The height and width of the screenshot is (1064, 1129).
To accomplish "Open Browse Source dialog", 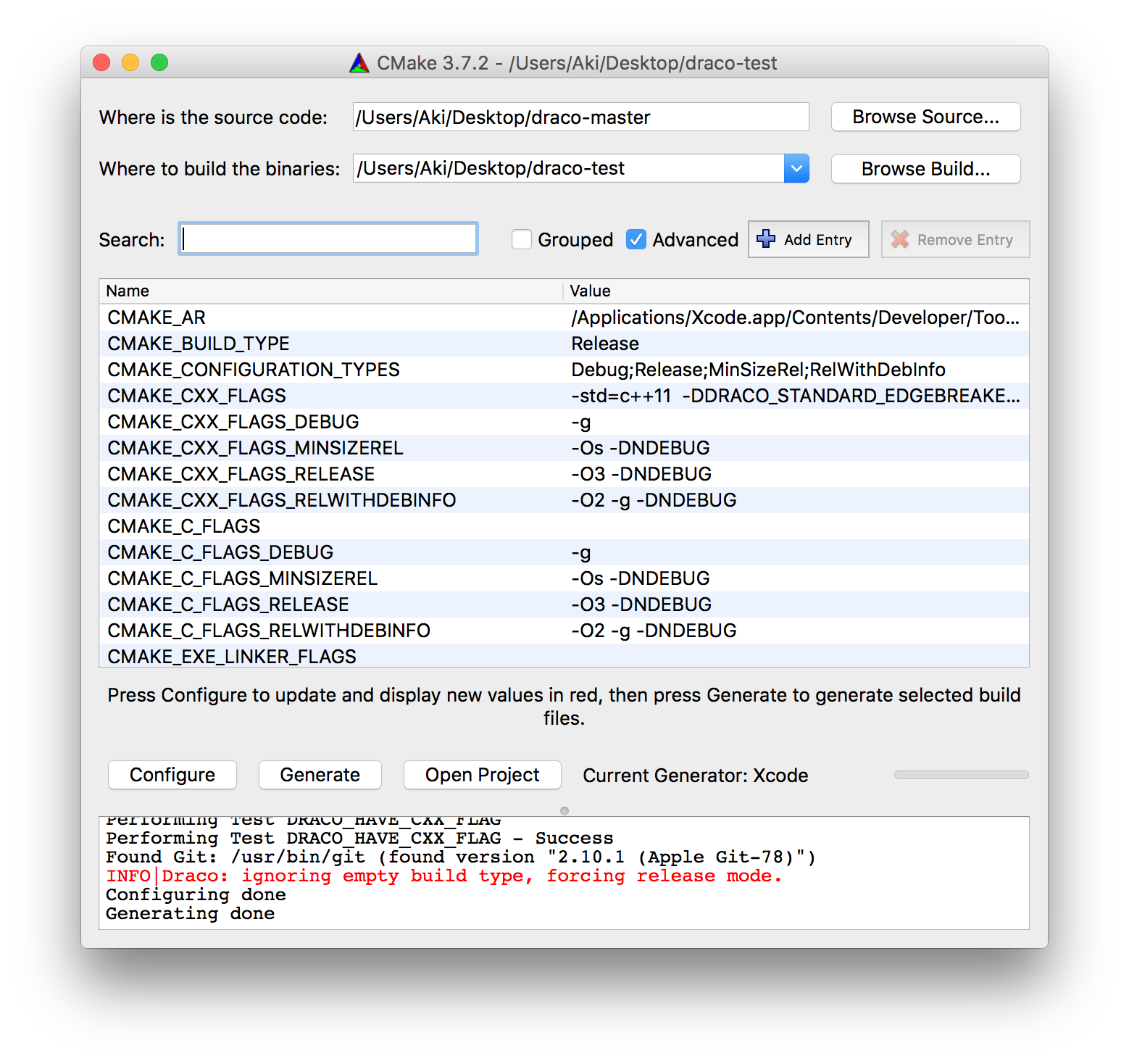I will [925, 117].
